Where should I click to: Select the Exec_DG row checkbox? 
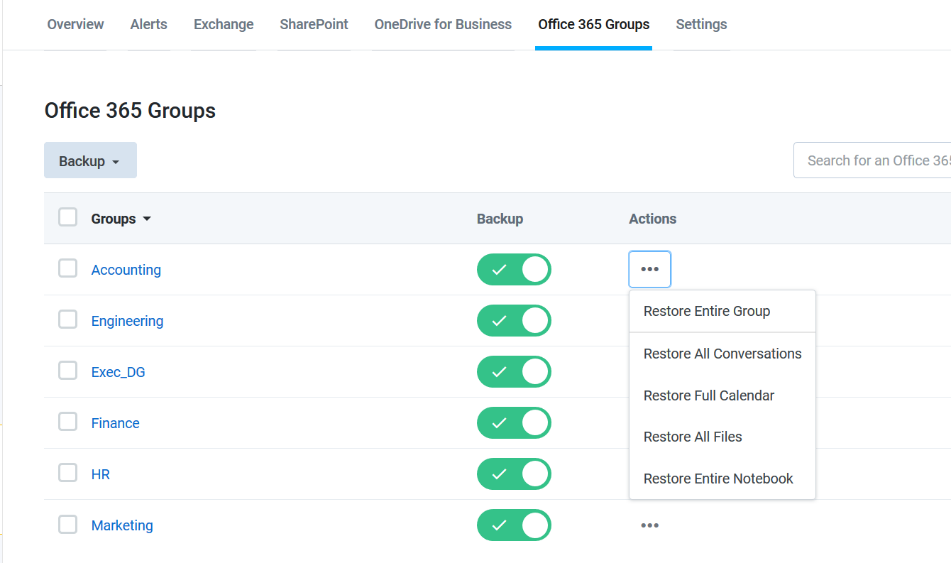pos(67,371)
